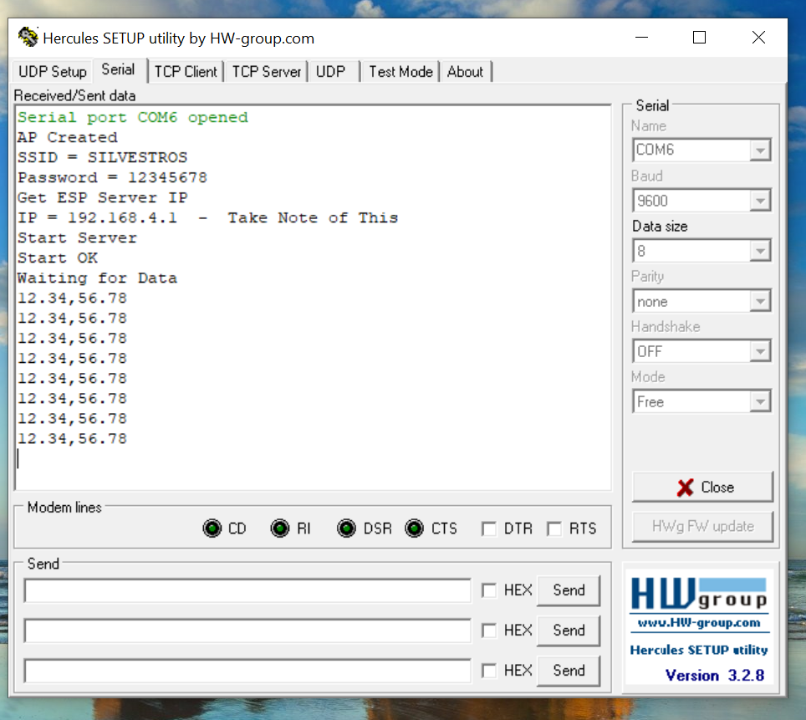Switch to the TCP Client tab
Screen dimensions: 806x720
[x=186, y=71]
